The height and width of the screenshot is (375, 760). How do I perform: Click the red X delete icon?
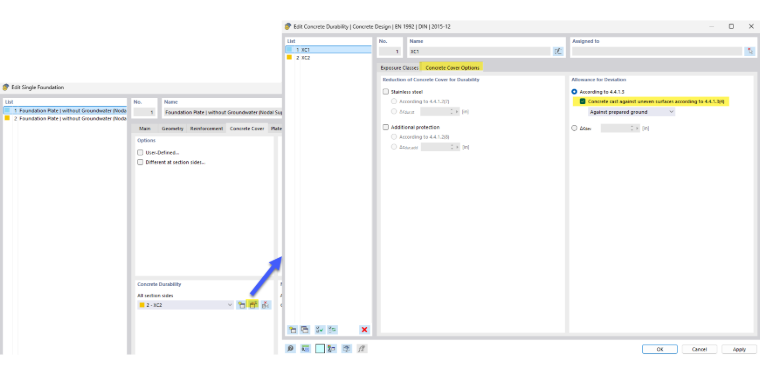tap(364, 329)
